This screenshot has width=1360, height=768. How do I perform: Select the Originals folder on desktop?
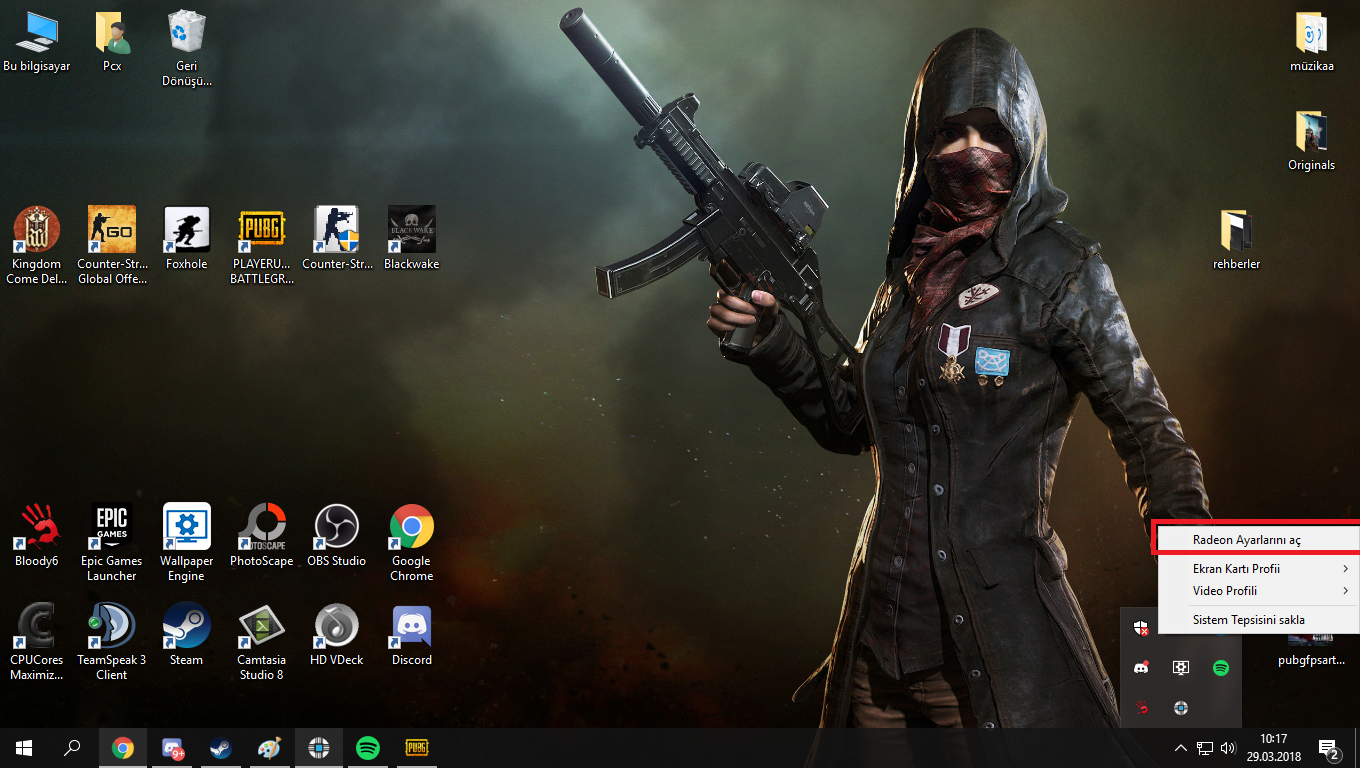1311,140
